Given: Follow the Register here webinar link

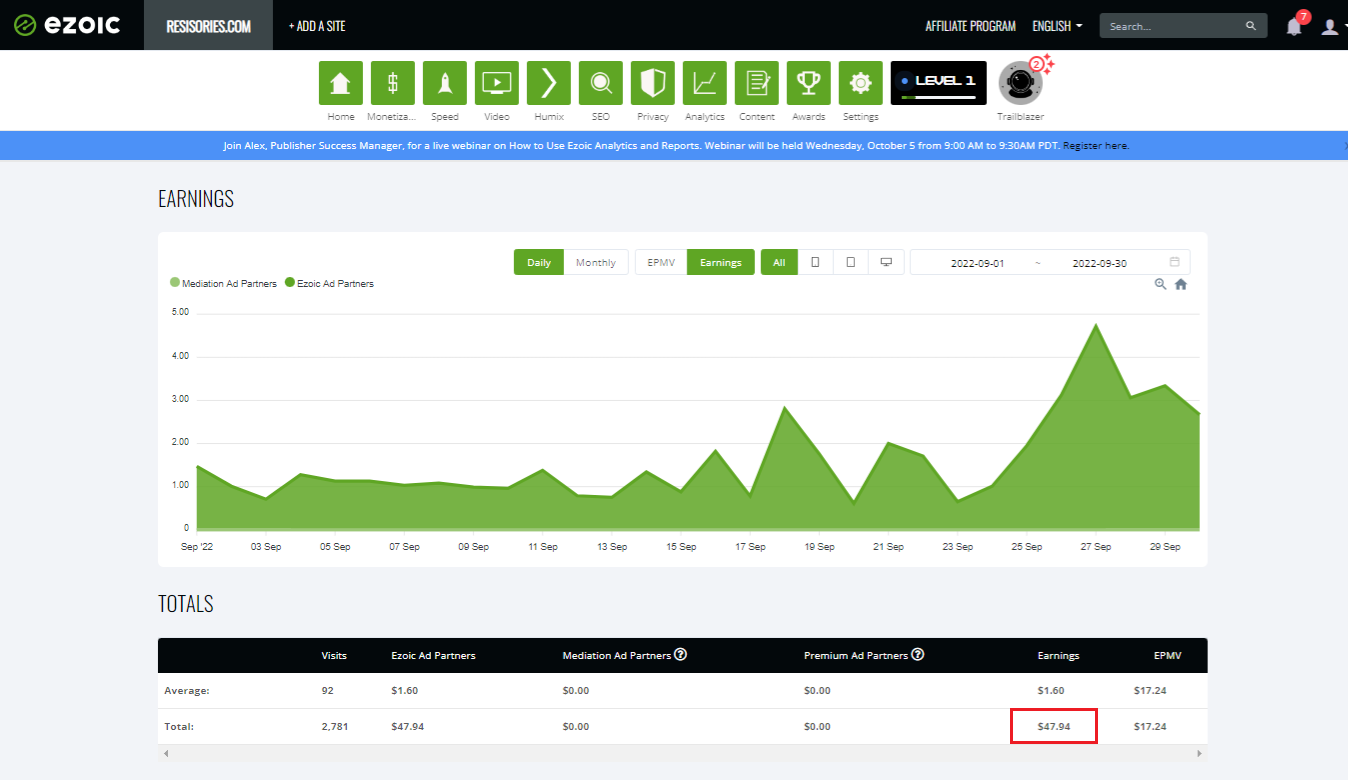Looking at the screenshot, I should (1096, 146).
